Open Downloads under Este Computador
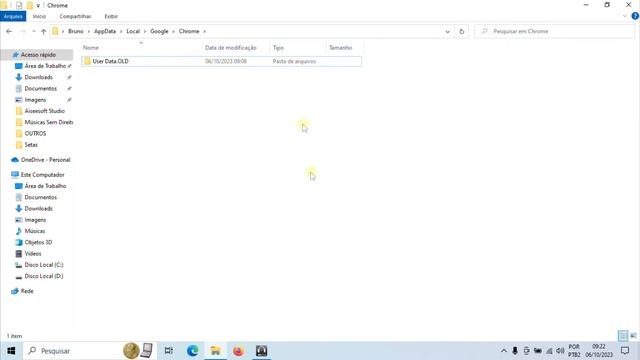The height and width of the screenshot is (360, 640). pos(38,209)
